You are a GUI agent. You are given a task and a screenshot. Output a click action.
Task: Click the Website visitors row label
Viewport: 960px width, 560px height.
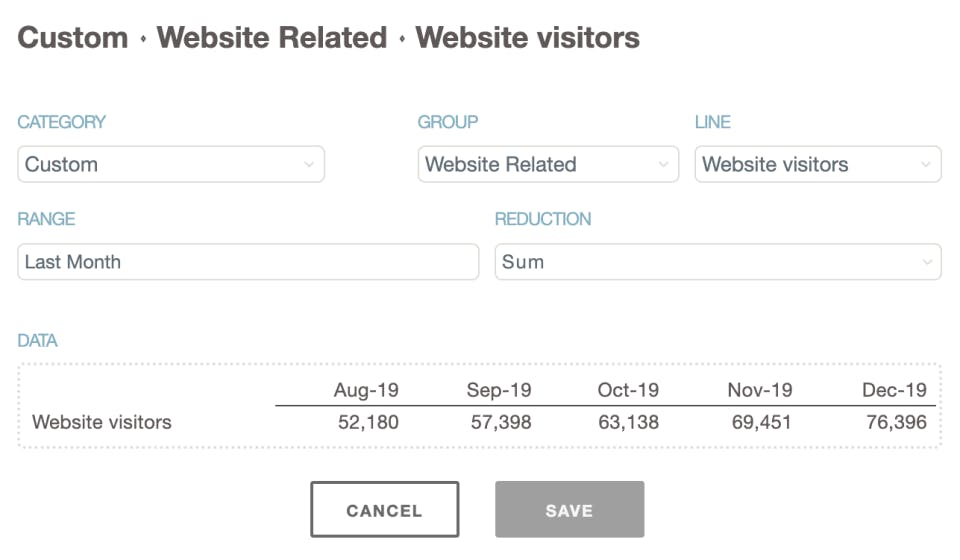coord(102,422)
